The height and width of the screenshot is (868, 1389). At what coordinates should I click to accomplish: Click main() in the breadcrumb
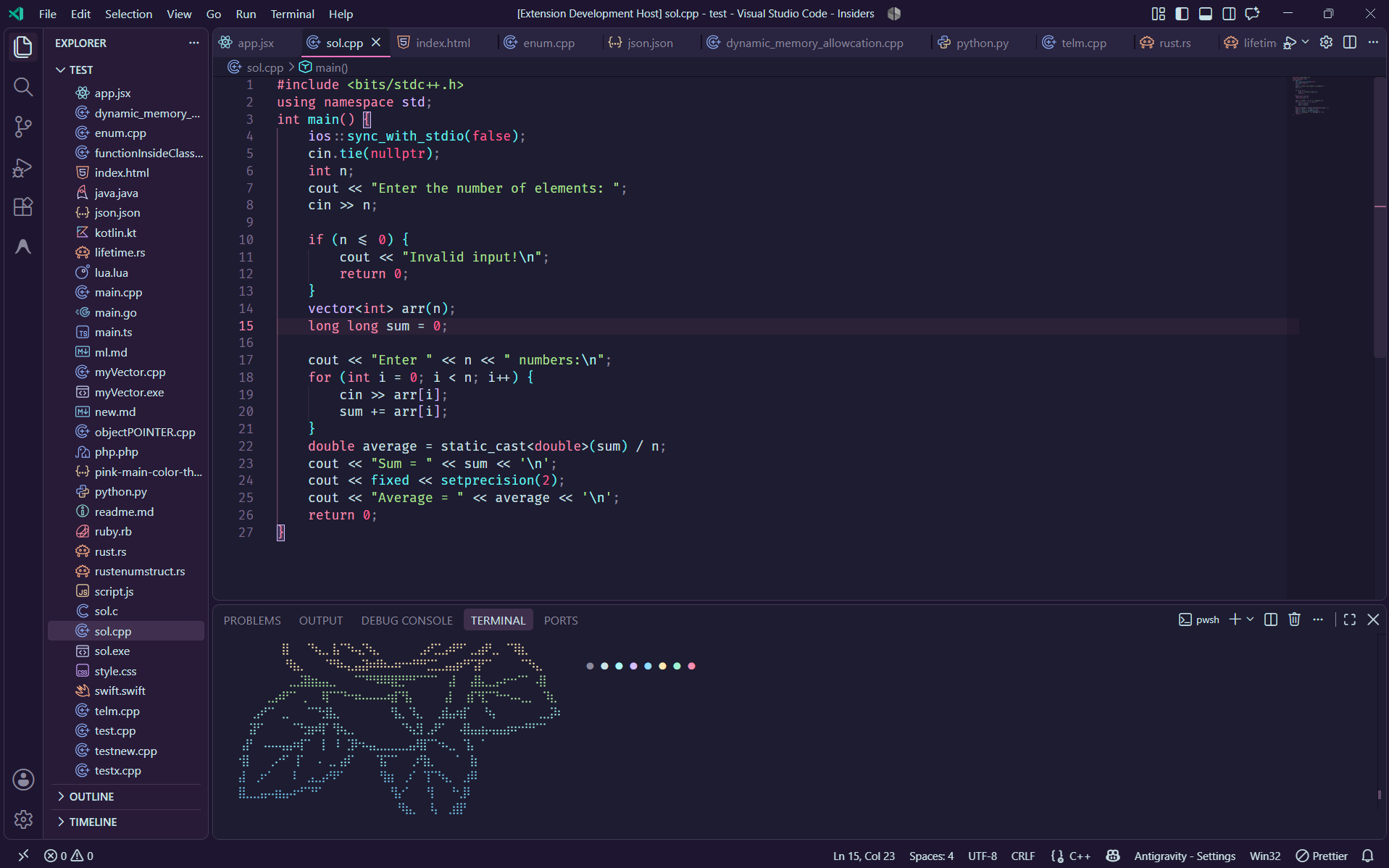[331, 67]
